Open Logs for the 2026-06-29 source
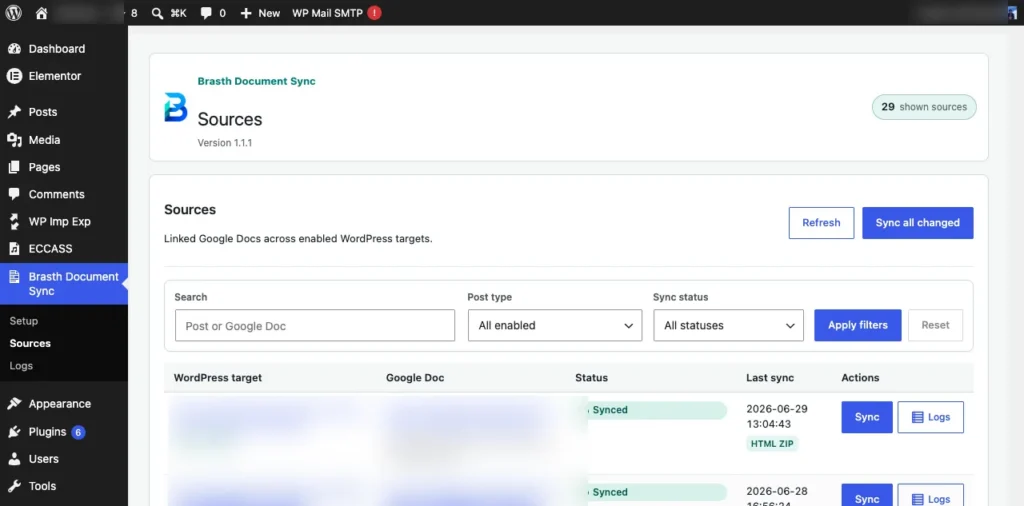 pyautogui.click(x=931, y=417)
